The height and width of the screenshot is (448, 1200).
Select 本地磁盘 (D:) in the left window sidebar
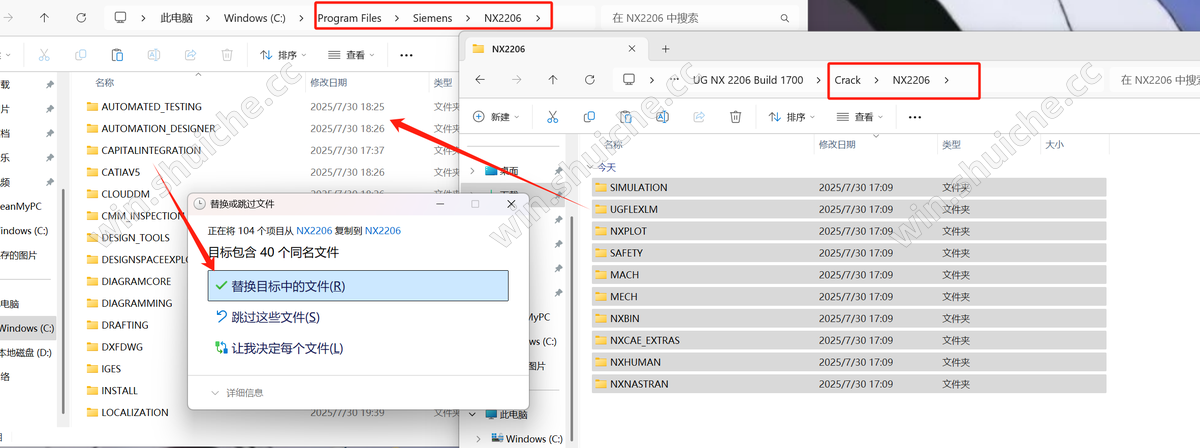(x=26, y=352)
